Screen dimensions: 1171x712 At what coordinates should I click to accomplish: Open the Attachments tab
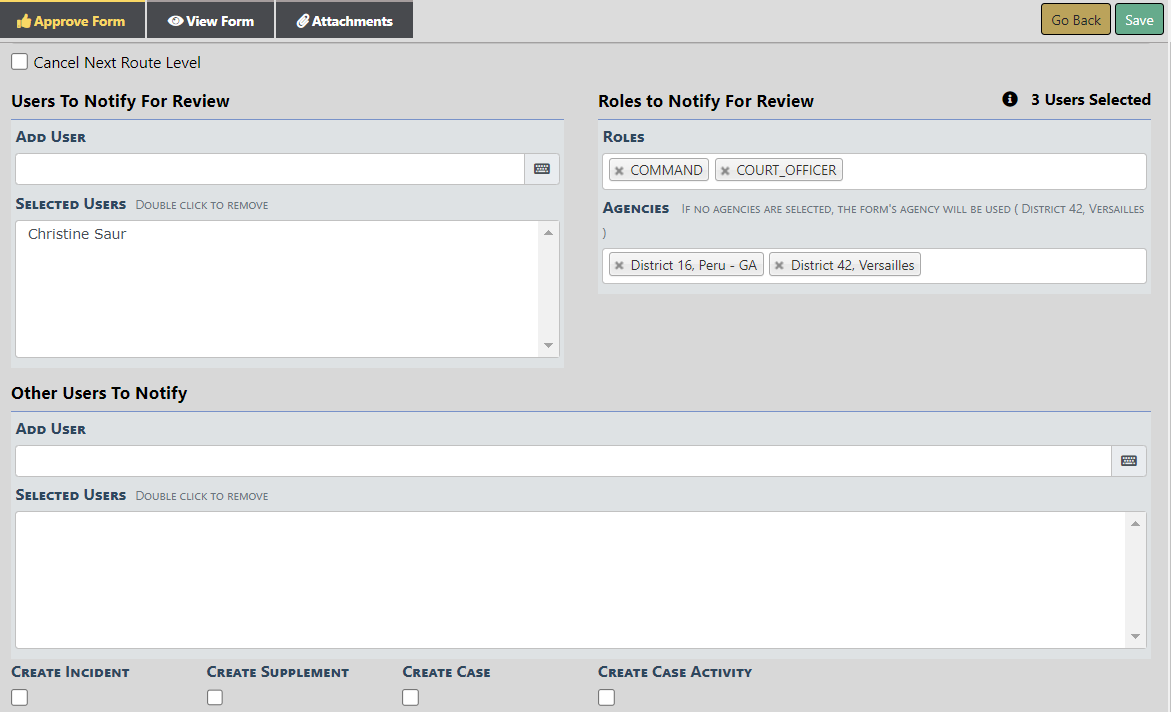click(x=345, y=21)
